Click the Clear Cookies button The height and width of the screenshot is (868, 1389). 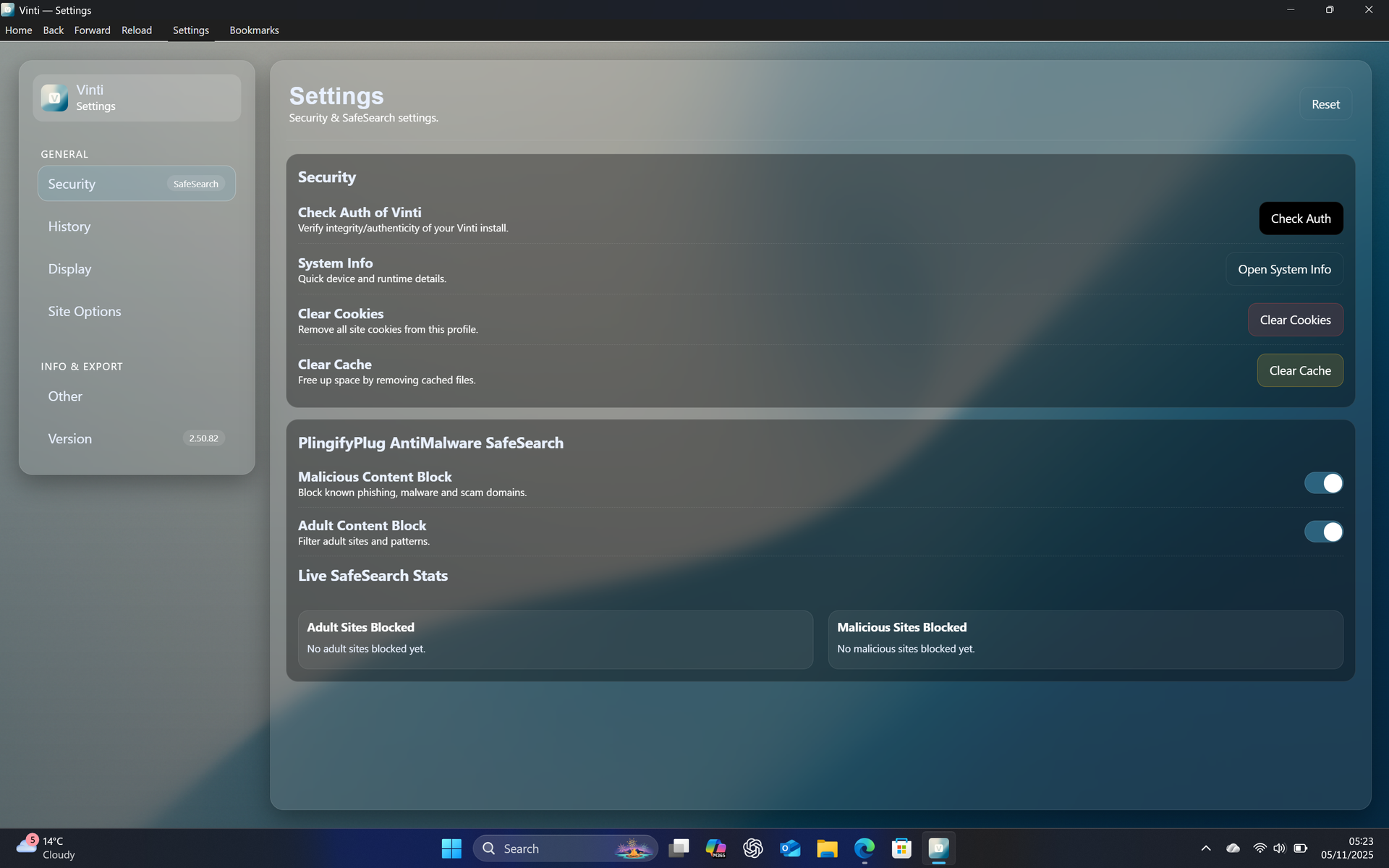pyautogui.click(x=1295, y=320)
